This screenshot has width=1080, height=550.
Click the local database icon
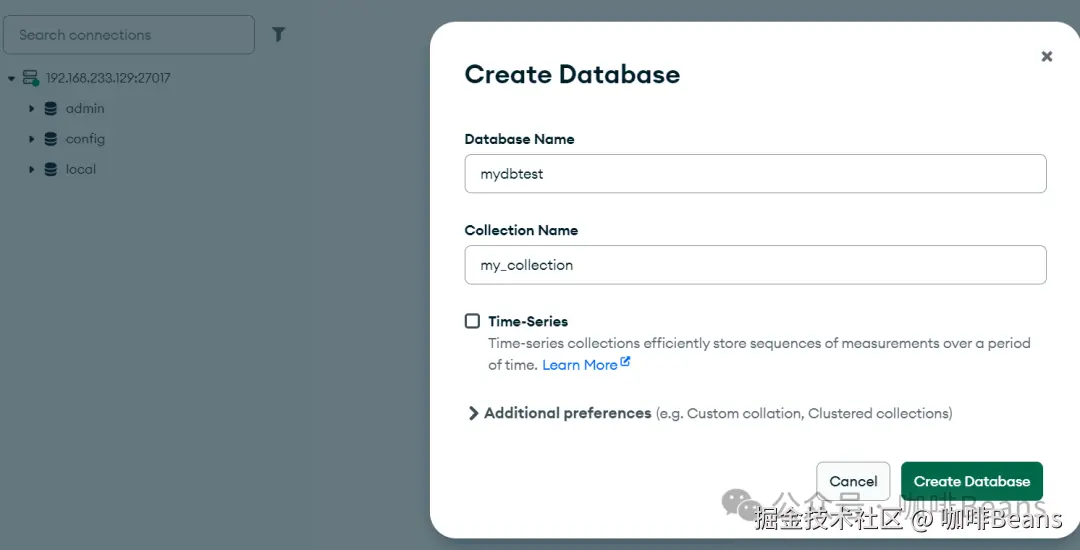pyautogui.click(x=51, y=170)
